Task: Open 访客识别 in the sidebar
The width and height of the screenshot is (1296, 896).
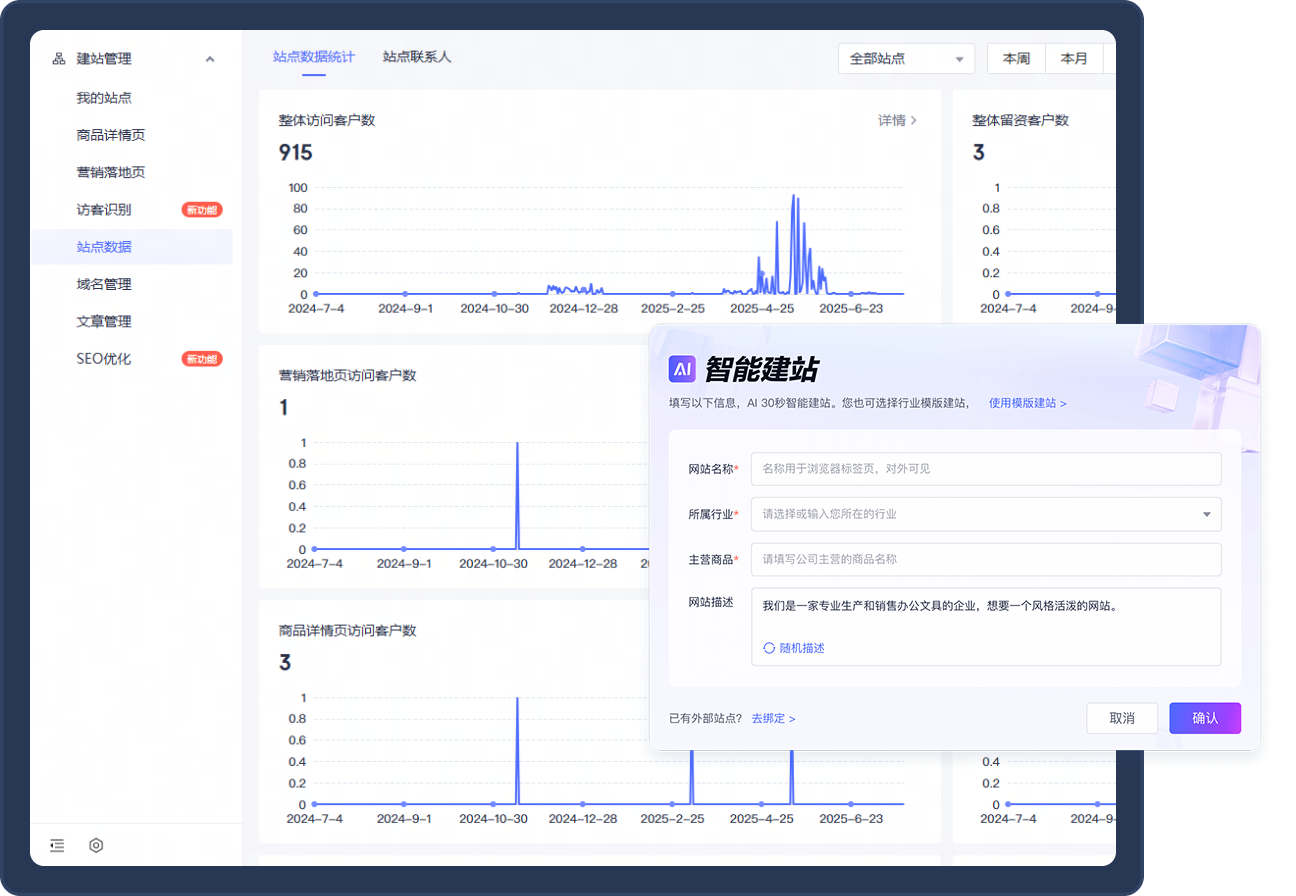Action: tap(104, 210)
